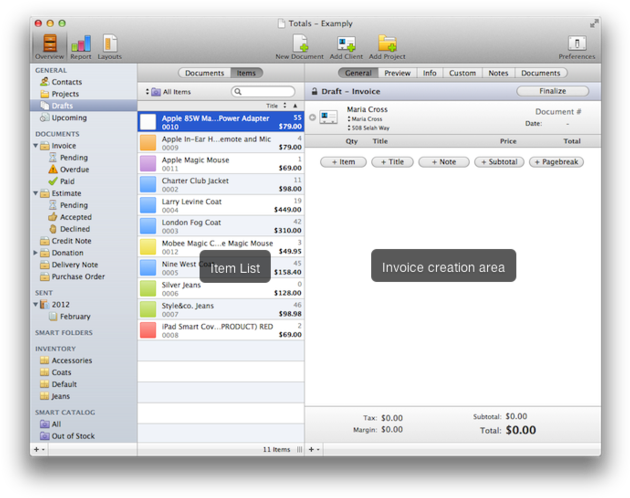
Task: Switch to the General tab
Action: click(358, 73)
